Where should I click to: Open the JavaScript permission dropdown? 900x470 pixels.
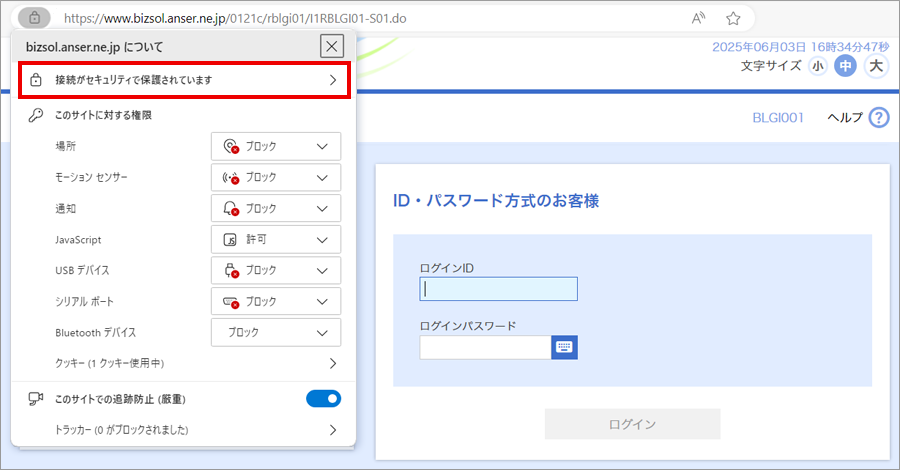click(x=276, y=240)
